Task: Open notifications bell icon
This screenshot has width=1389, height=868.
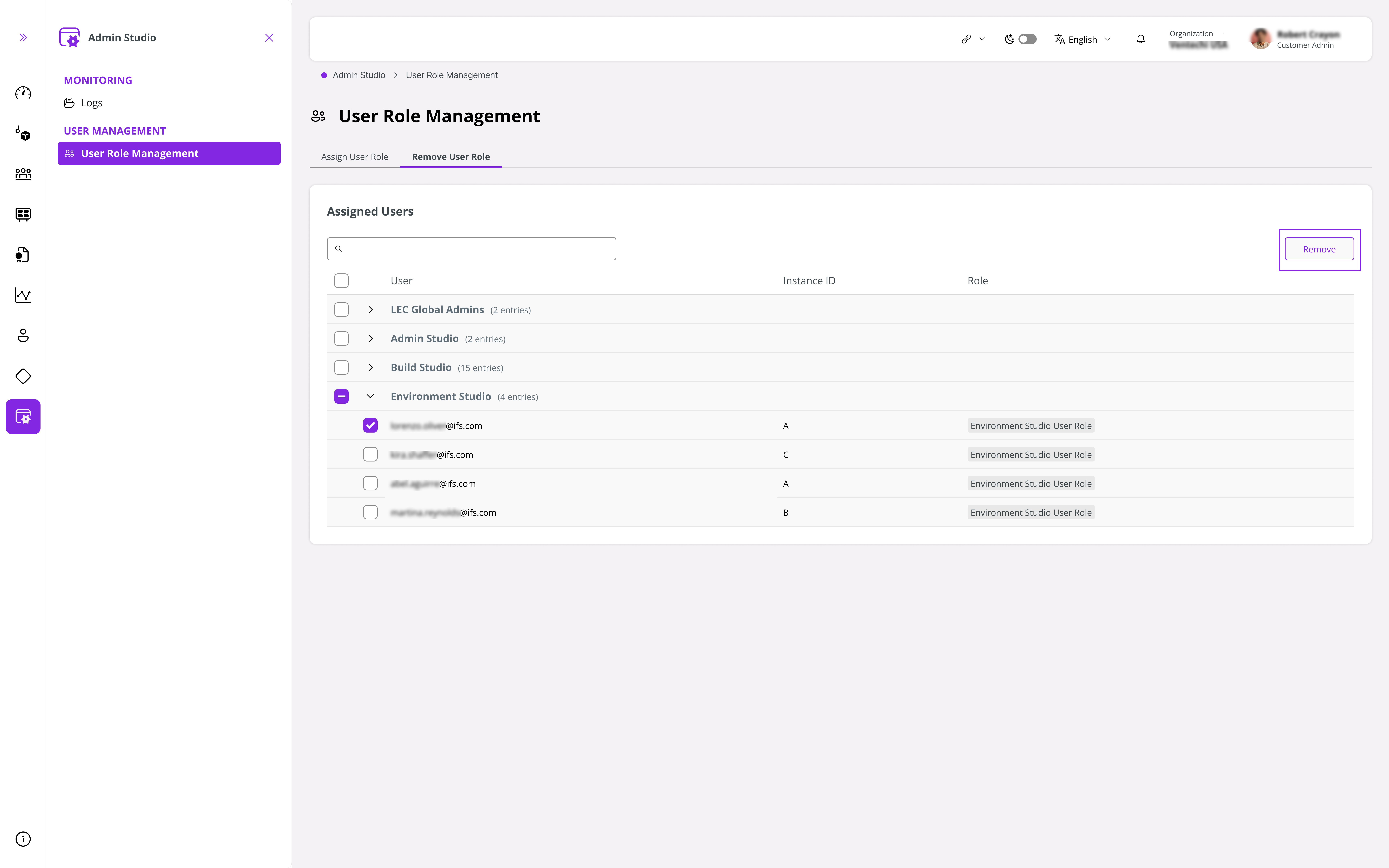Action: [x=1140, y=39]
